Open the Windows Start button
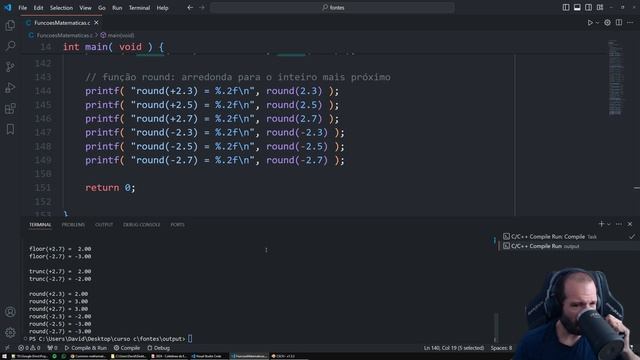Image resolution: width=640 pixels, height=360 pixels. [x=4, y=356]
